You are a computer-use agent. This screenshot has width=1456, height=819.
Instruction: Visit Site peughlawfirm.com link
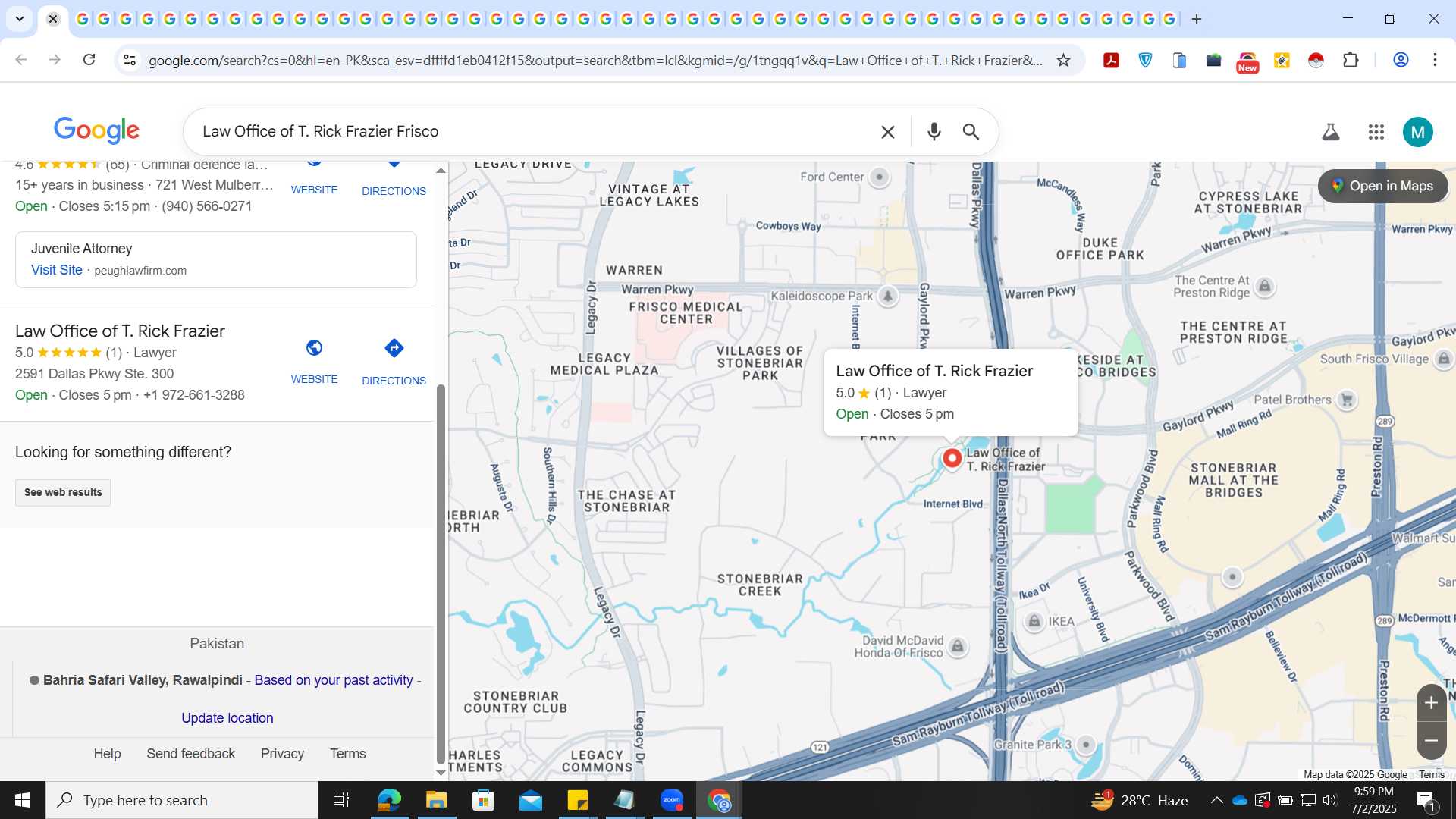pyautogui.click(x=57, y=270)
